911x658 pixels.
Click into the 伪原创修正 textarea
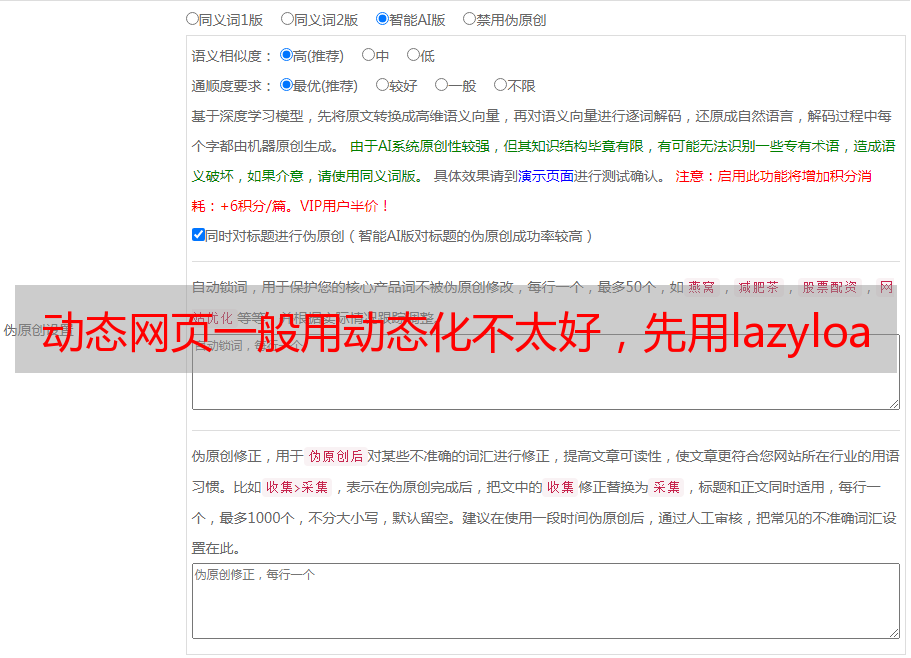pyautogui.click(x=546, y=601)
